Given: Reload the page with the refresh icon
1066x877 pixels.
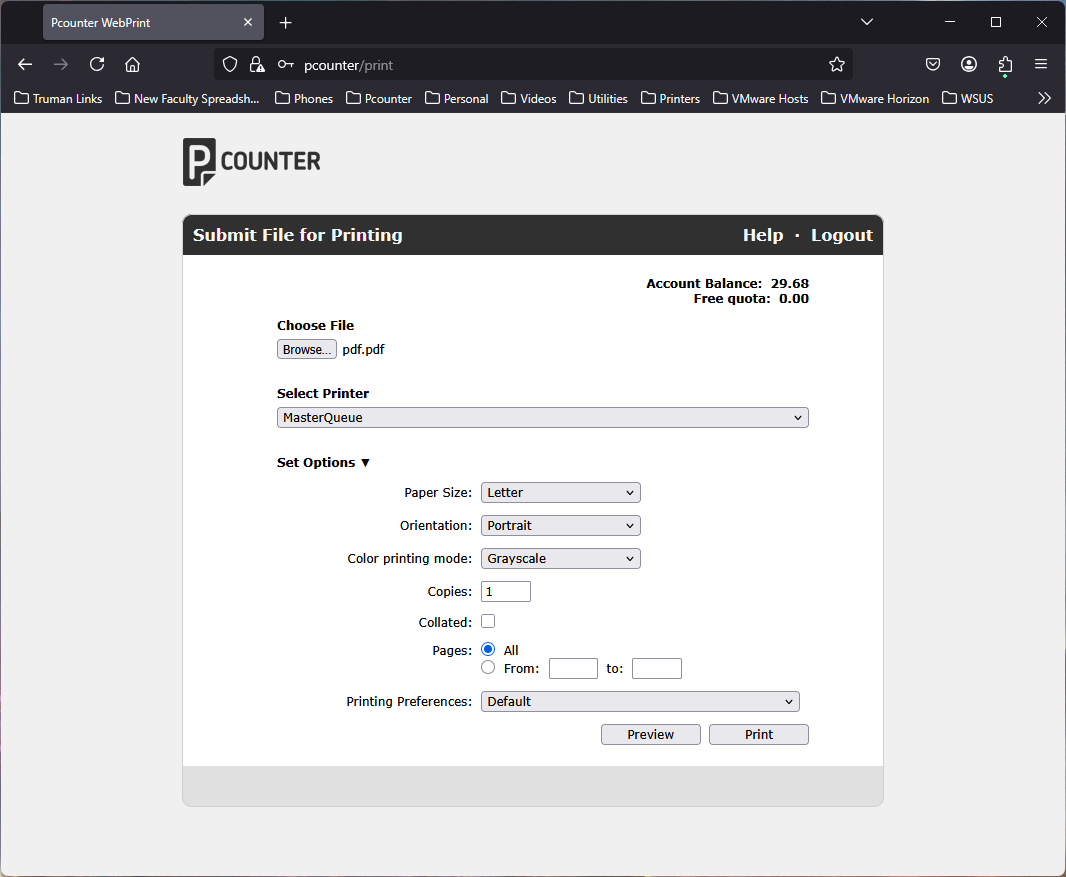Looking at the screenshot, I should coord(97,65).
